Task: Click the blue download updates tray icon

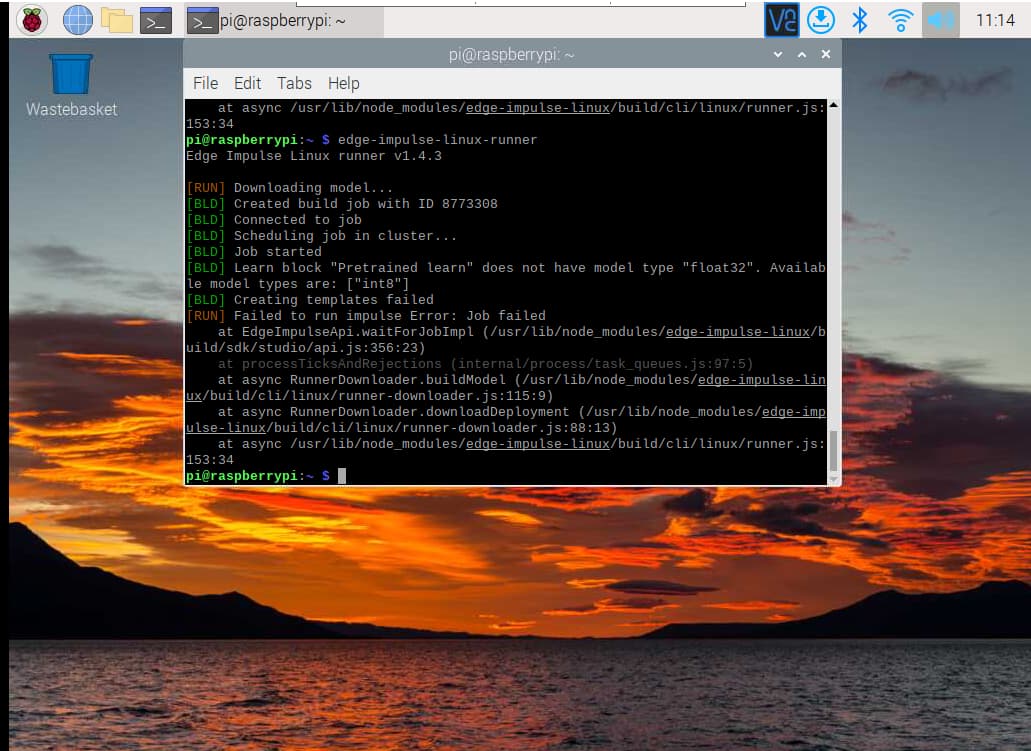Action: pos(820,19)
